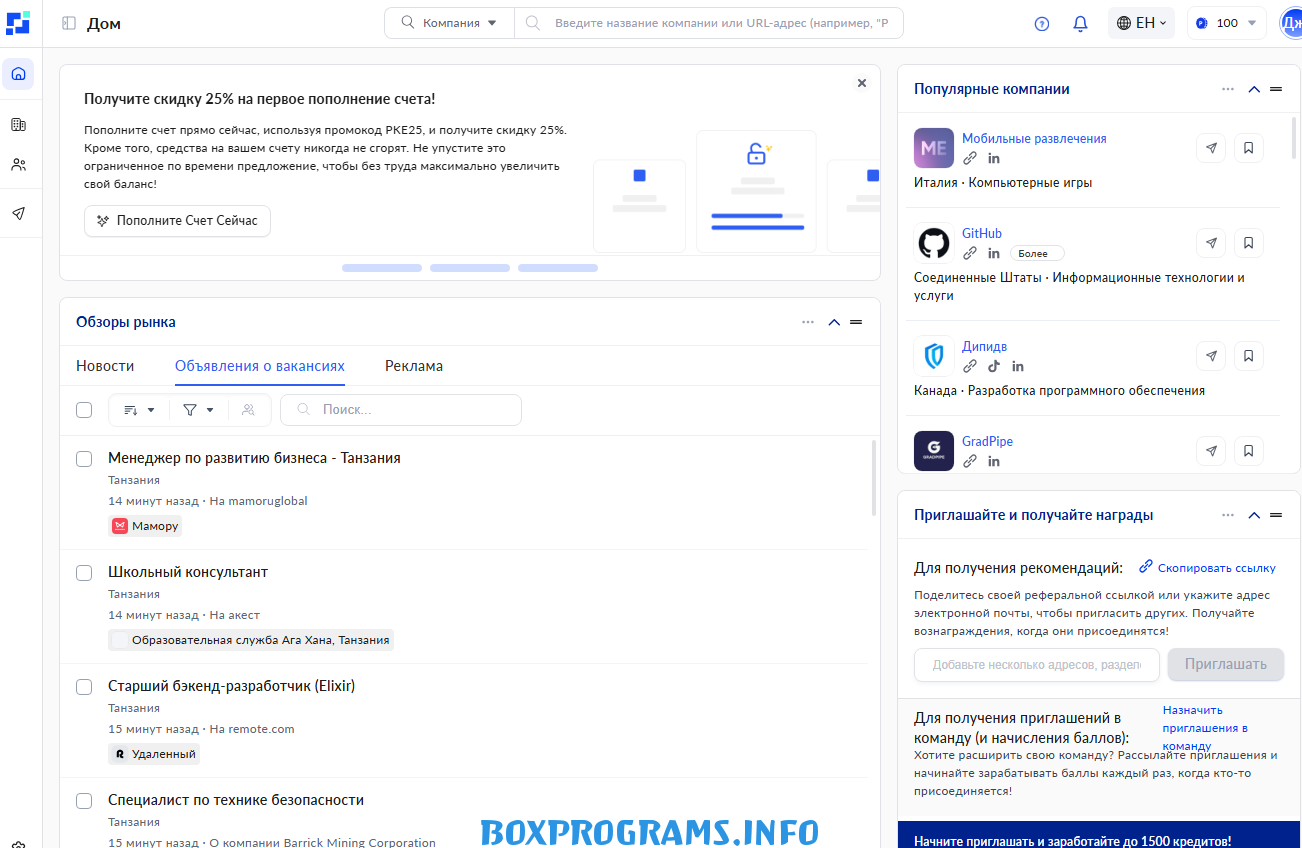Click the notifications bell icon
This screenshot has height=848, width=1302.
1080,23
